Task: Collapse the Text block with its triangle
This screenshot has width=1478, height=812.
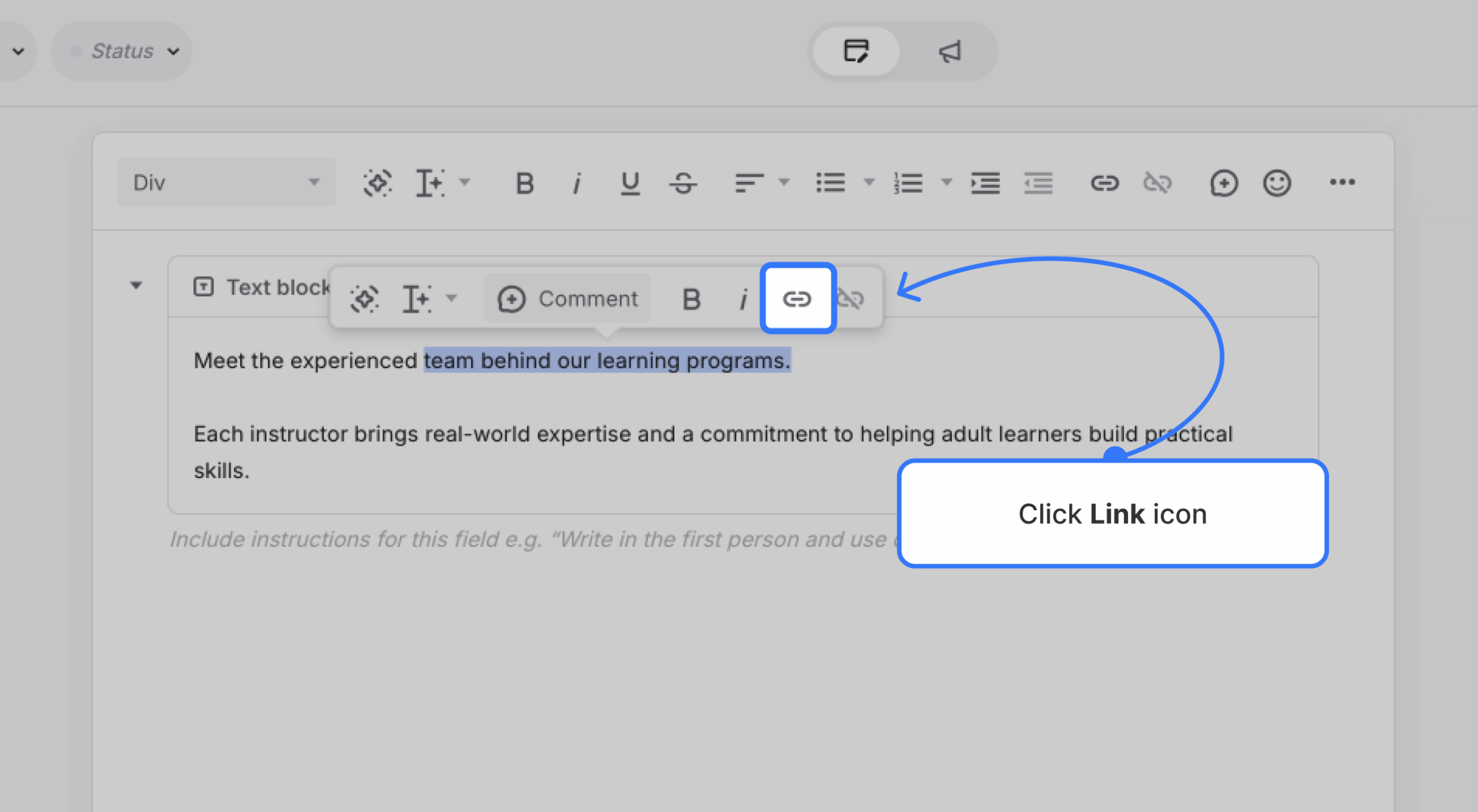Action: click(x=137, y=285)
